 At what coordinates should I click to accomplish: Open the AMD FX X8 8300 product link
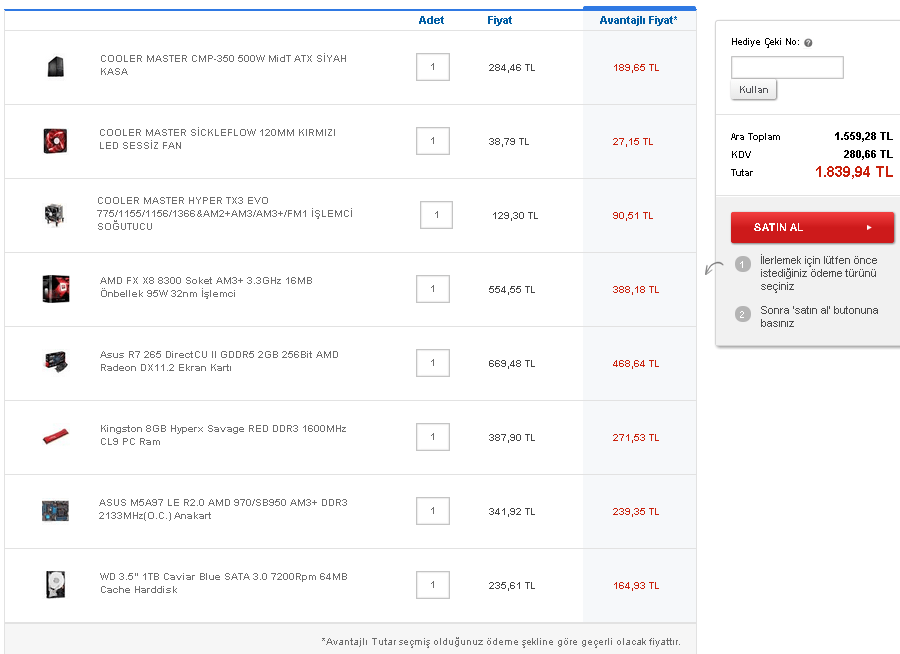206,287
